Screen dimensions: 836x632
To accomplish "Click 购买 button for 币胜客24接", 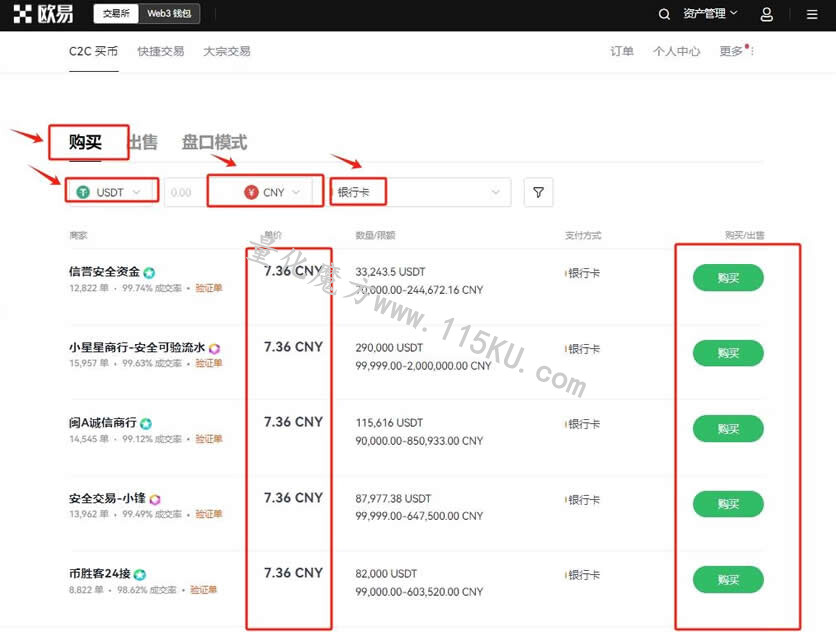I will (728, 580).
